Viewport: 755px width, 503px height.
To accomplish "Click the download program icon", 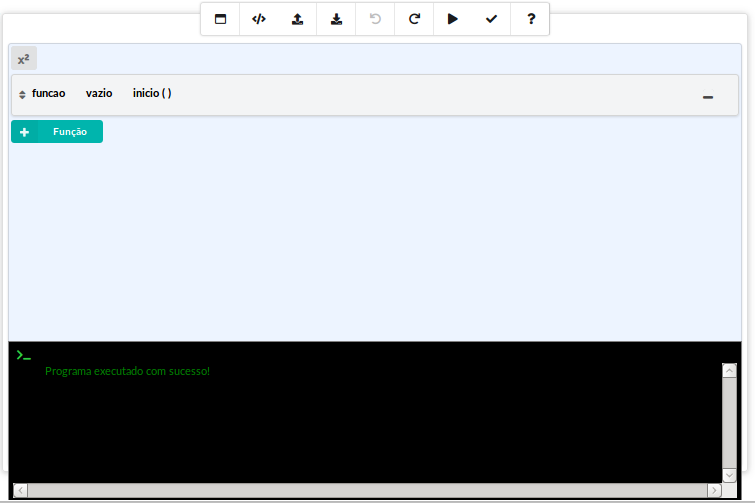I will [336, 19].
